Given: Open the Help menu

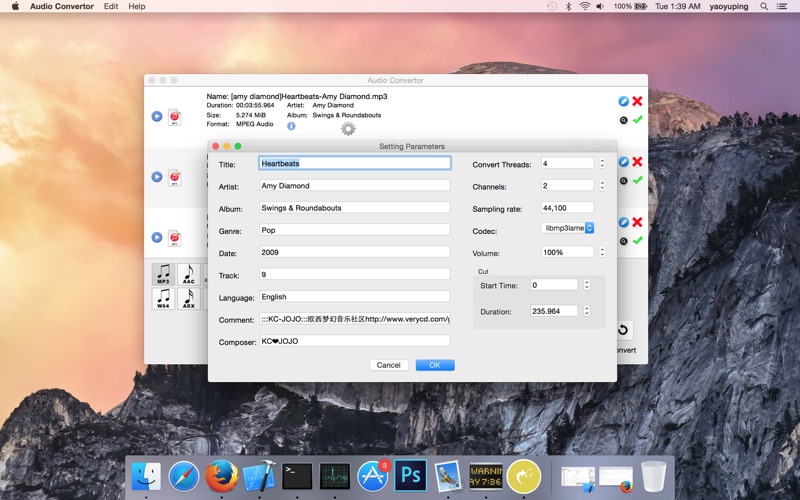Looking at the screenshot, I should tap(137, 6).
